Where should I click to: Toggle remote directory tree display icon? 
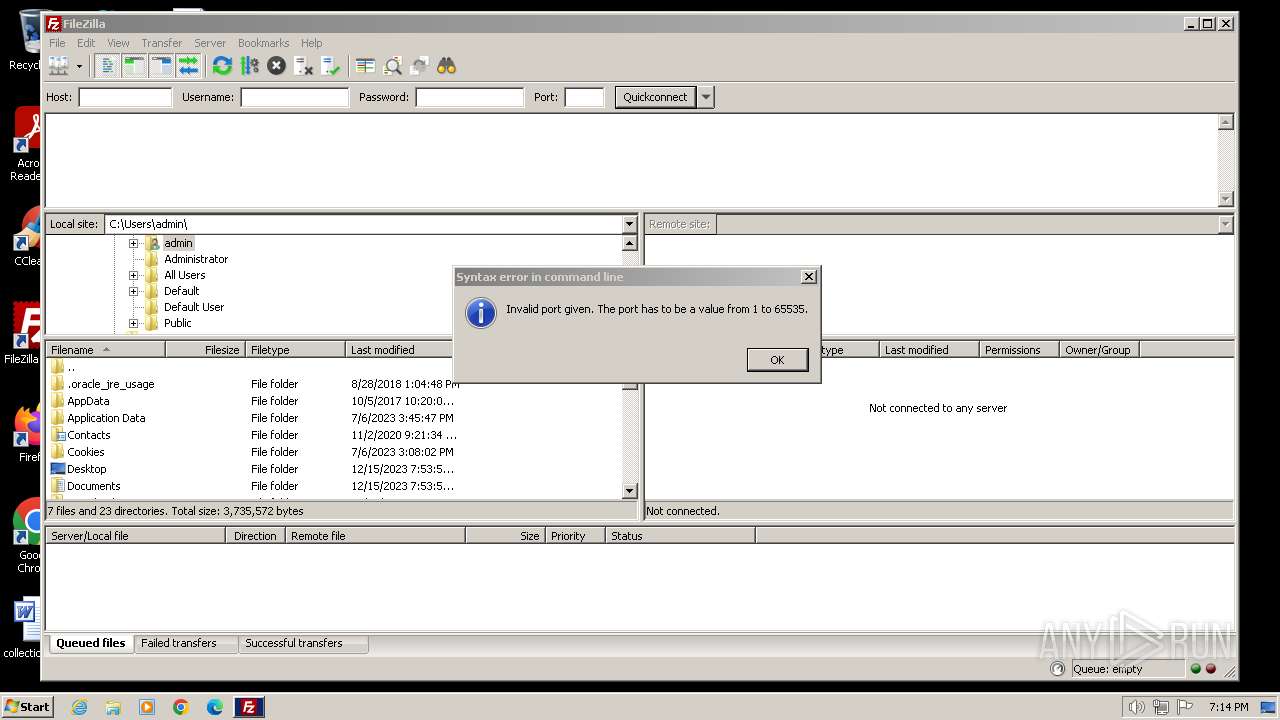tap(161, 66)
